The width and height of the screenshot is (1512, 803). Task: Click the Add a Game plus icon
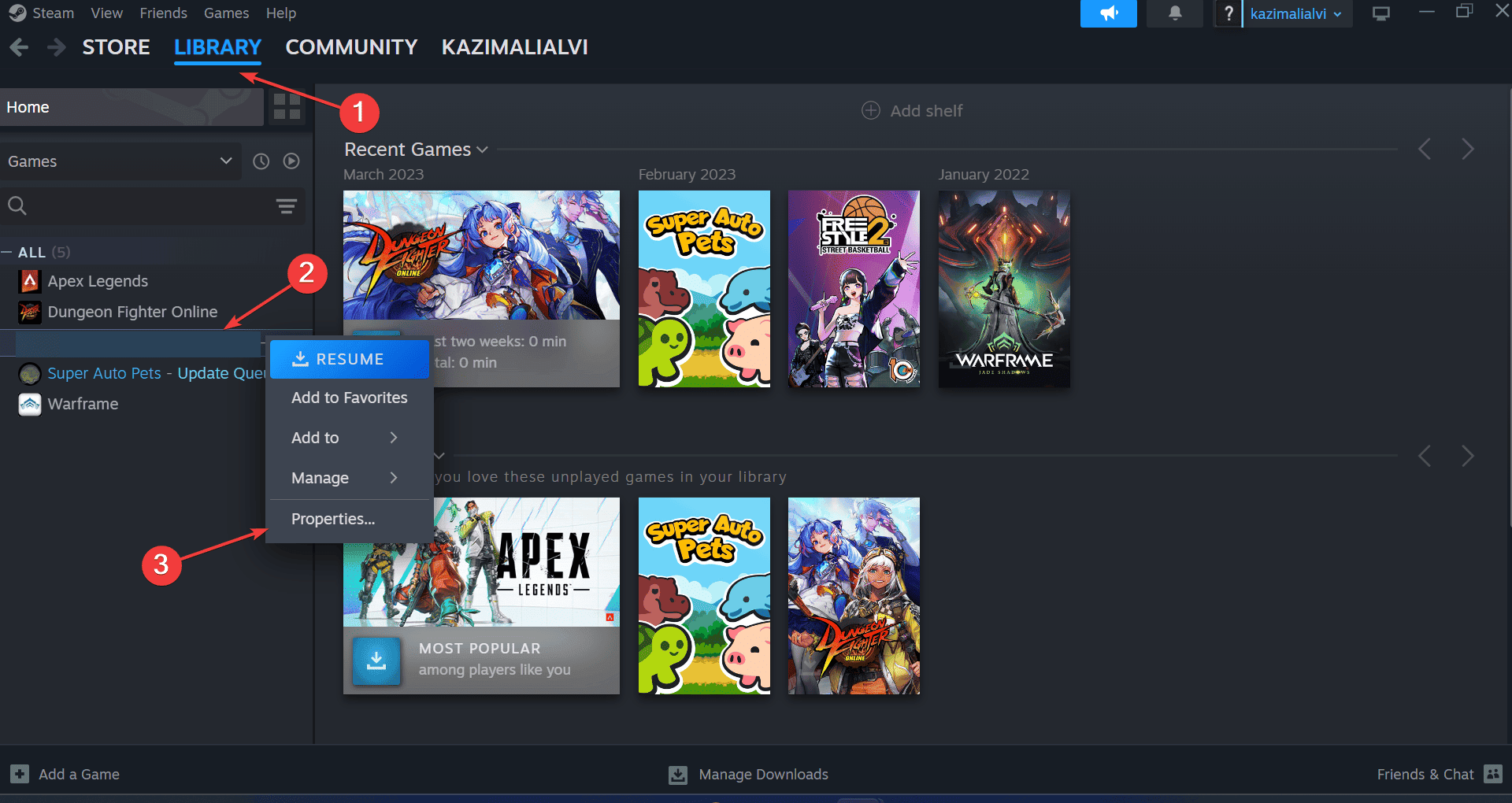coord(20,774)
